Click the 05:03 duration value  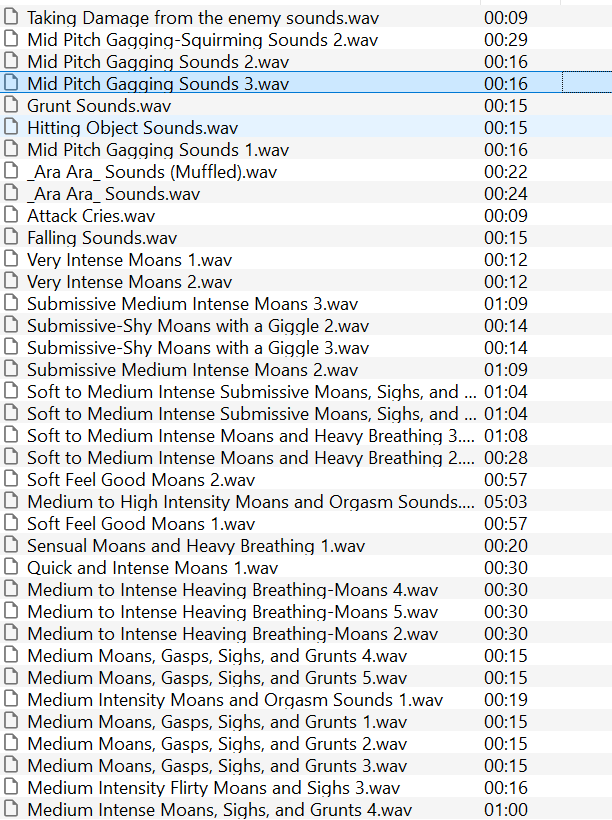pyautogui.click(x=506, y=502)
